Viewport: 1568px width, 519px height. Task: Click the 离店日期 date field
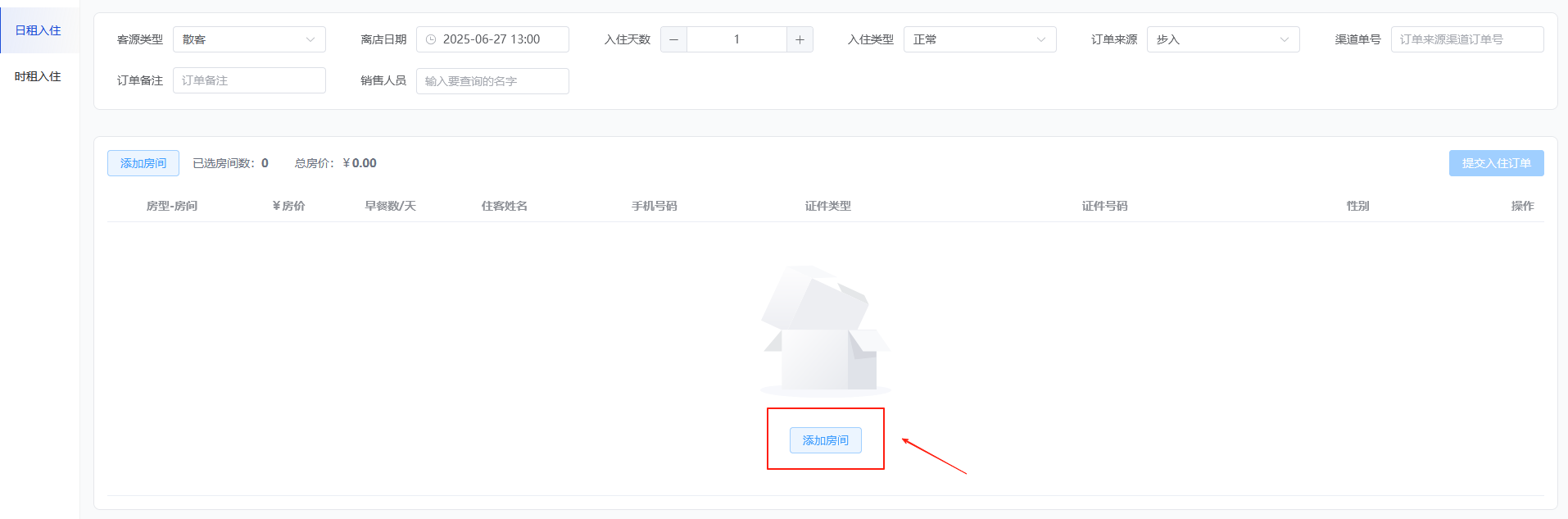tap(492, 39)
